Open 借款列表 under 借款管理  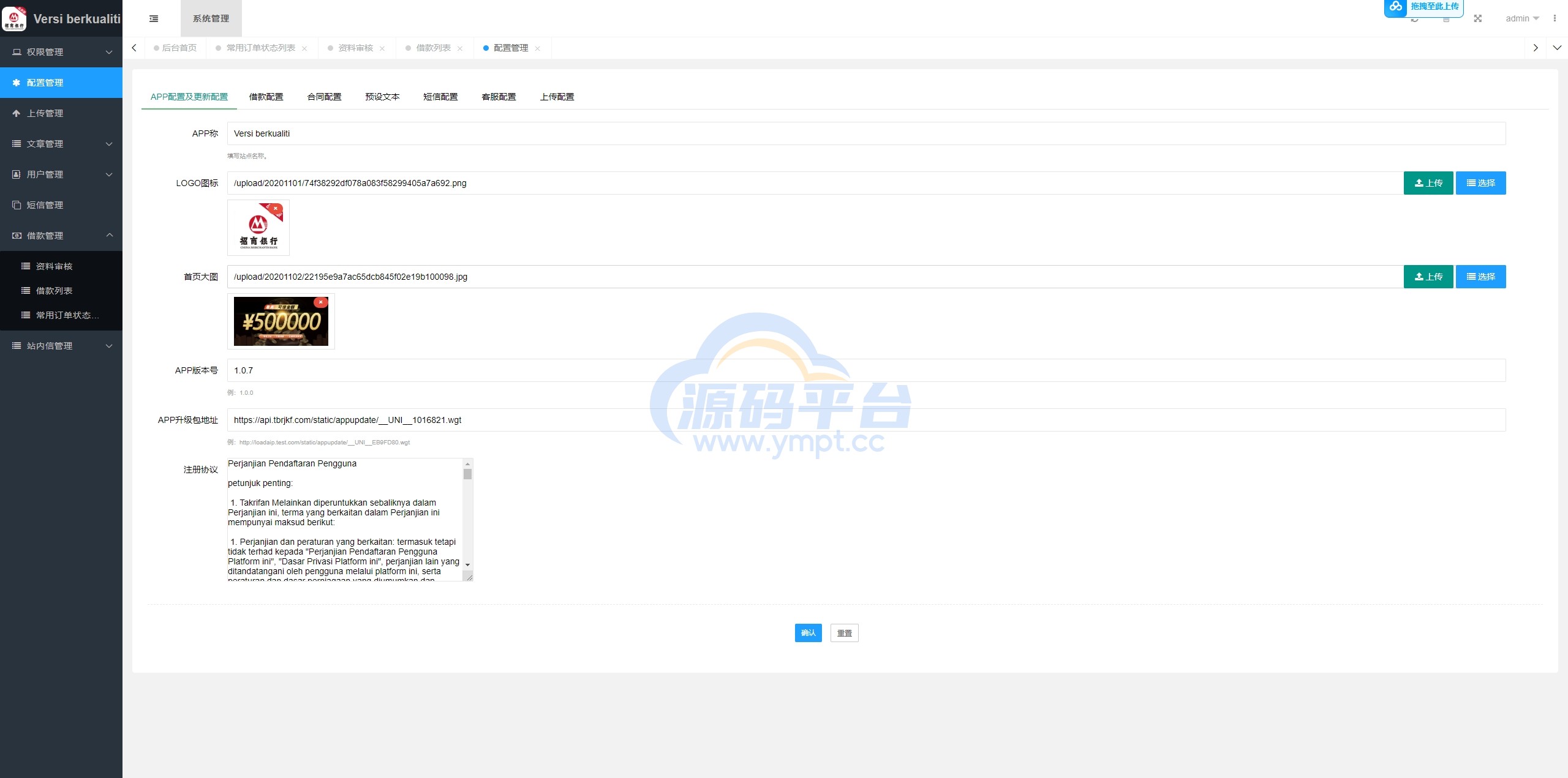61,291
